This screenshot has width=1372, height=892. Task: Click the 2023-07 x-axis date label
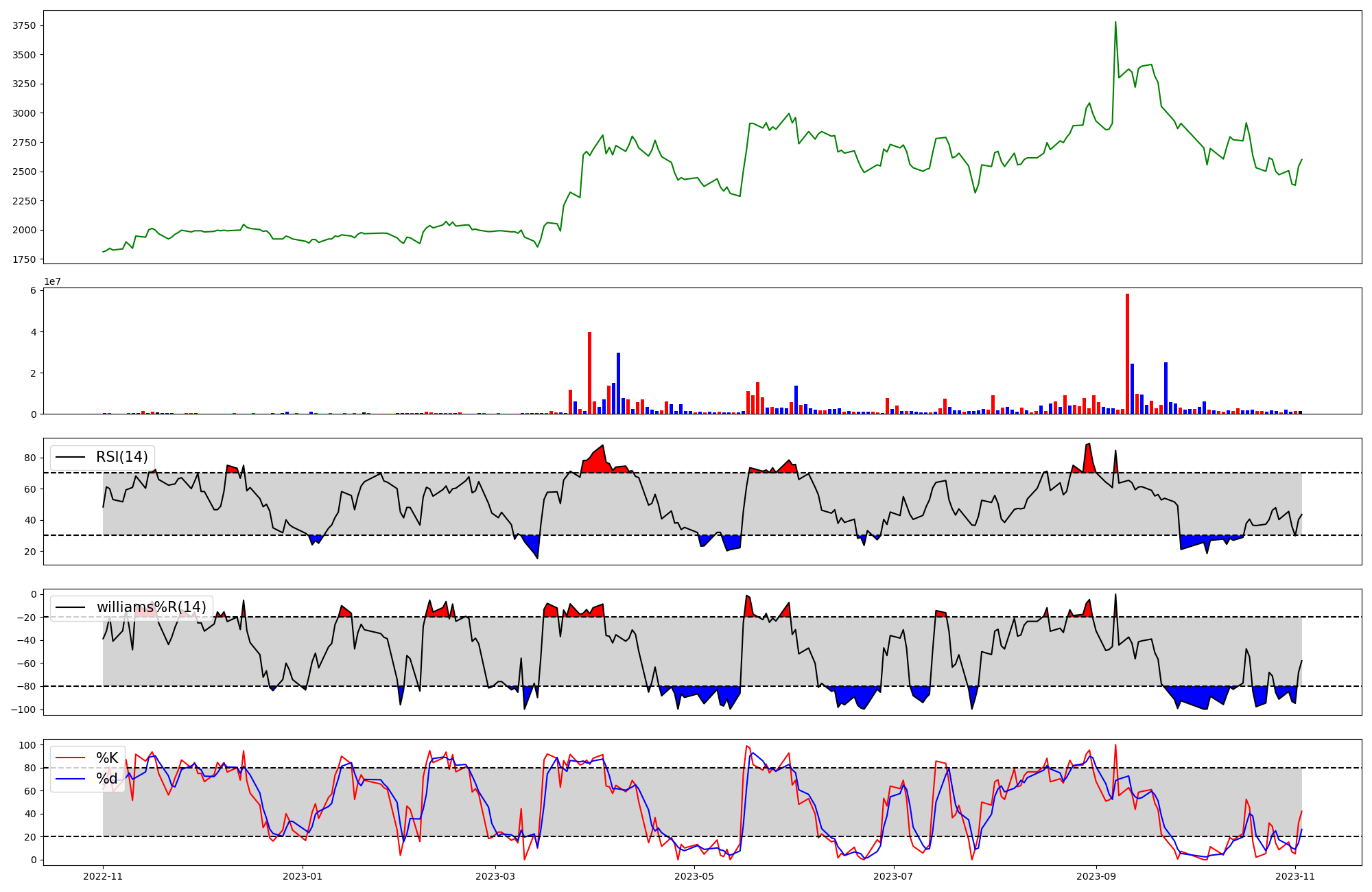pos(894,876)
